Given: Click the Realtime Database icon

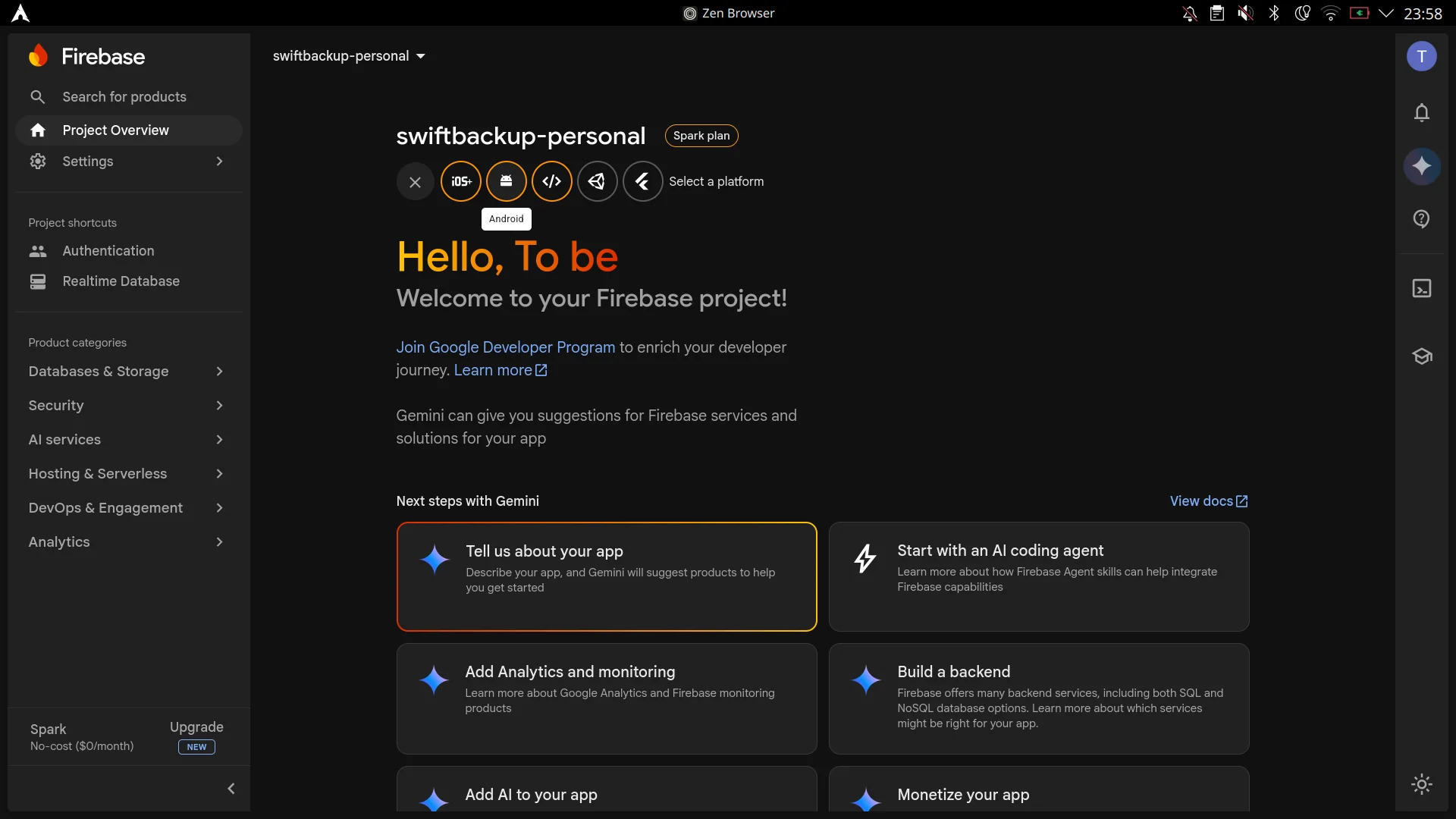Looking at the screenshot, I should [38, 281].
